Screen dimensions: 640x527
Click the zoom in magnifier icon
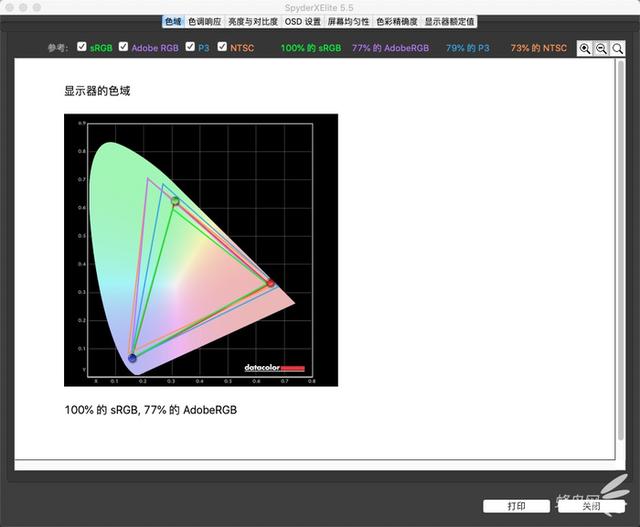pos(584,49)
